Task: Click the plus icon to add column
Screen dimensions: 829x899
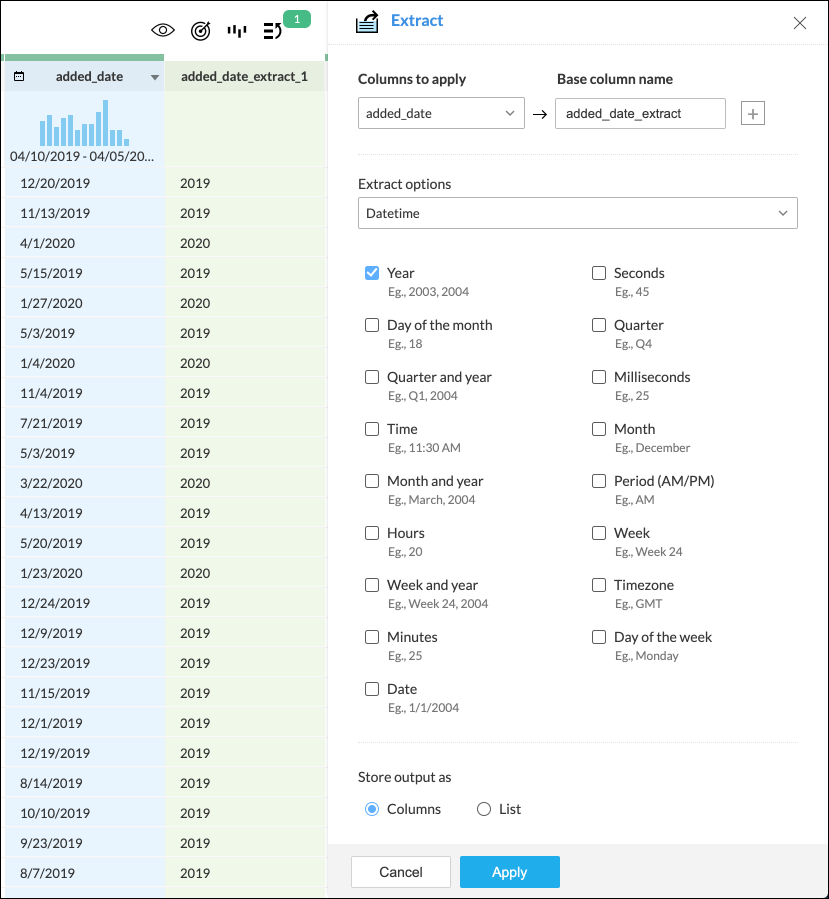Action: point(753,114)
